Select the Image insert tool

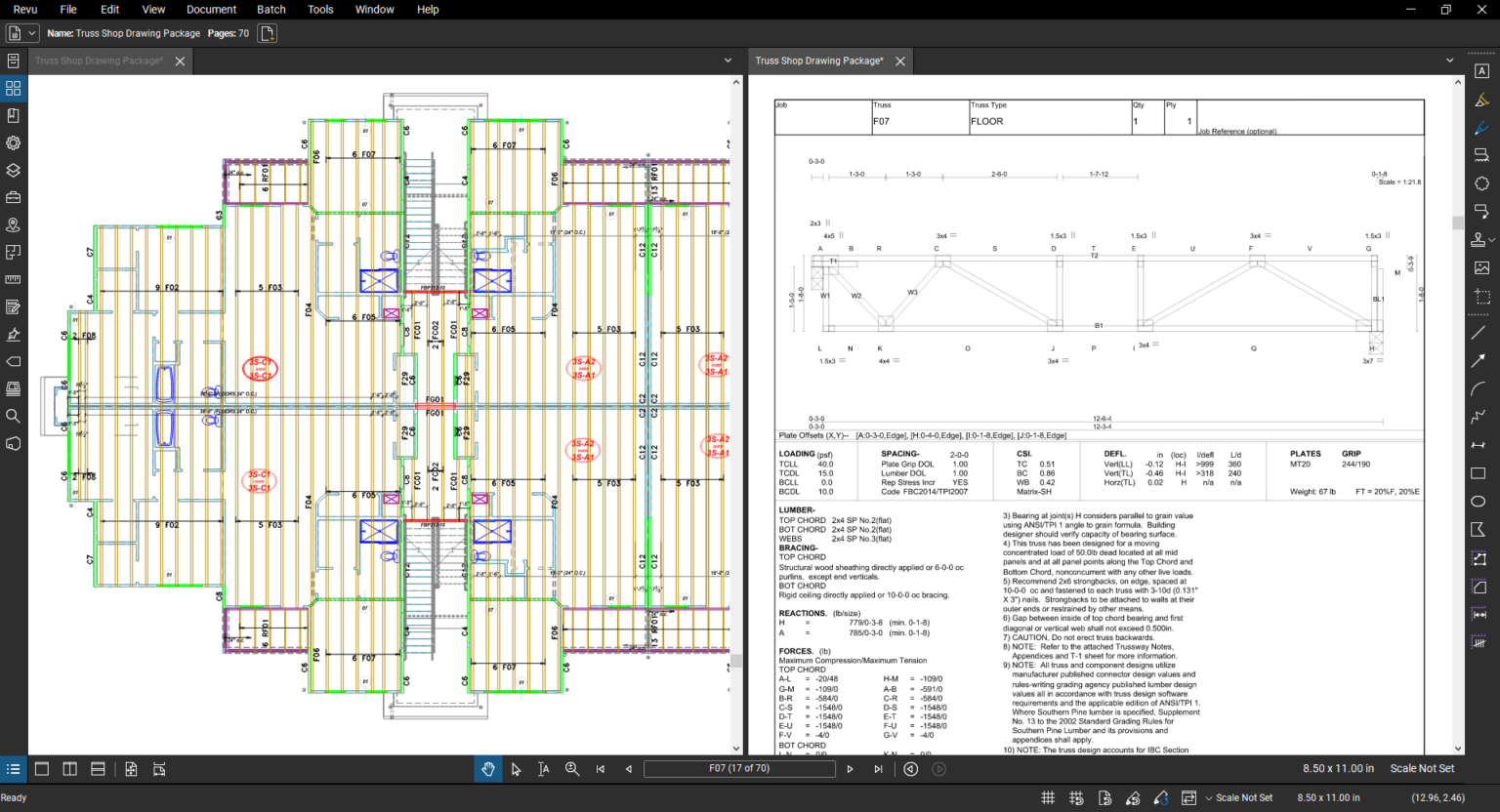[1481, 267]
